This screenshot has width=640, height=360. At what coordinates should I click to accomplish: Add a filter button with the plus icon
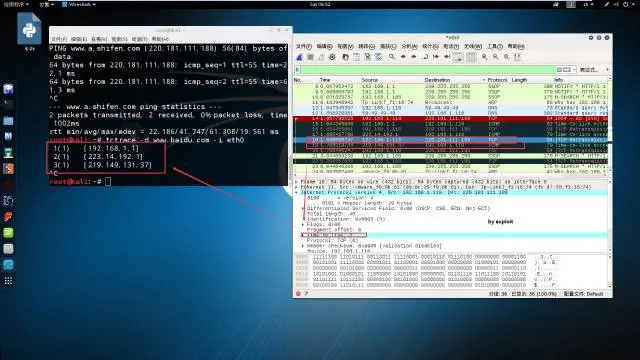607,70
